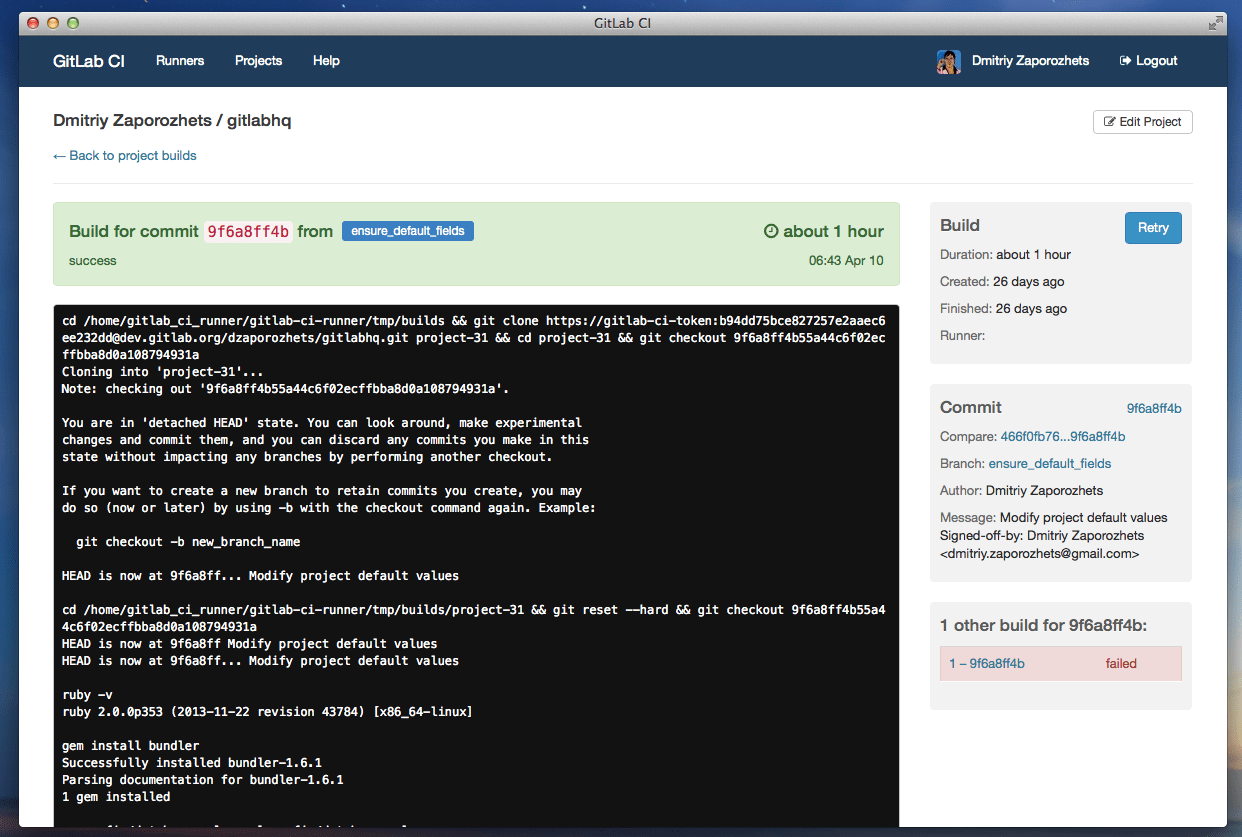Click the Runner: label in Build panel
The width and height of the screenshot is (1242, 837).
962,336
